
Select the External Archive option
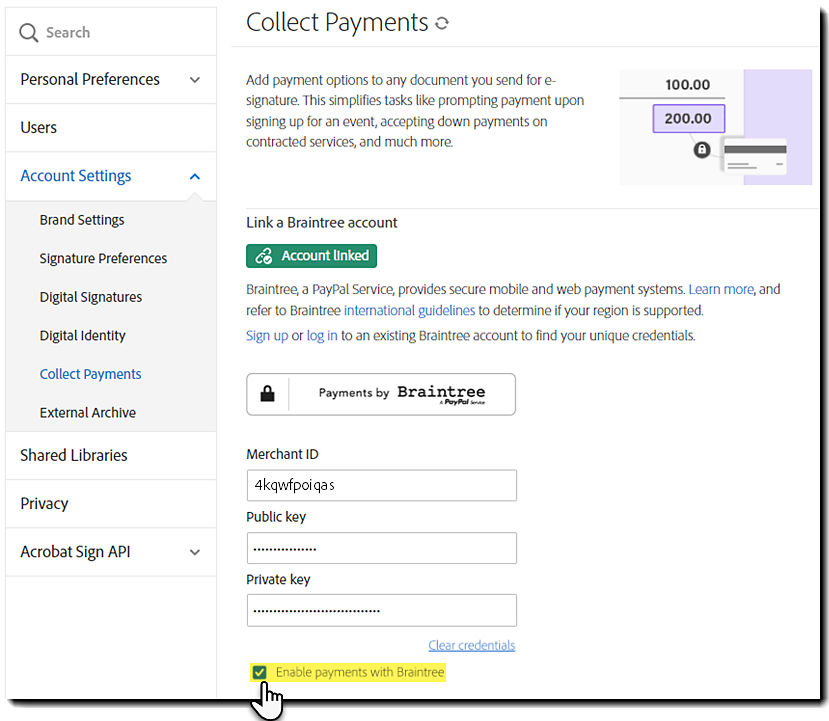[88, 412]
